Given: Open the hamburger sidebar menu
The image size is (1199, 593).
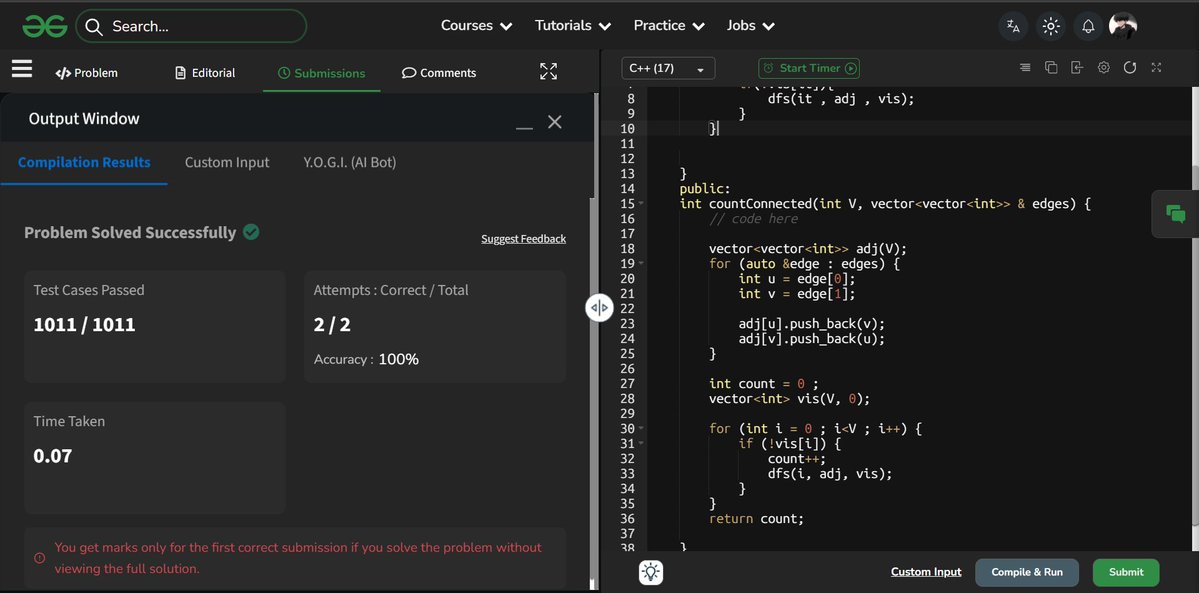Looking at the screenshot, I should (x=22, y=69).
